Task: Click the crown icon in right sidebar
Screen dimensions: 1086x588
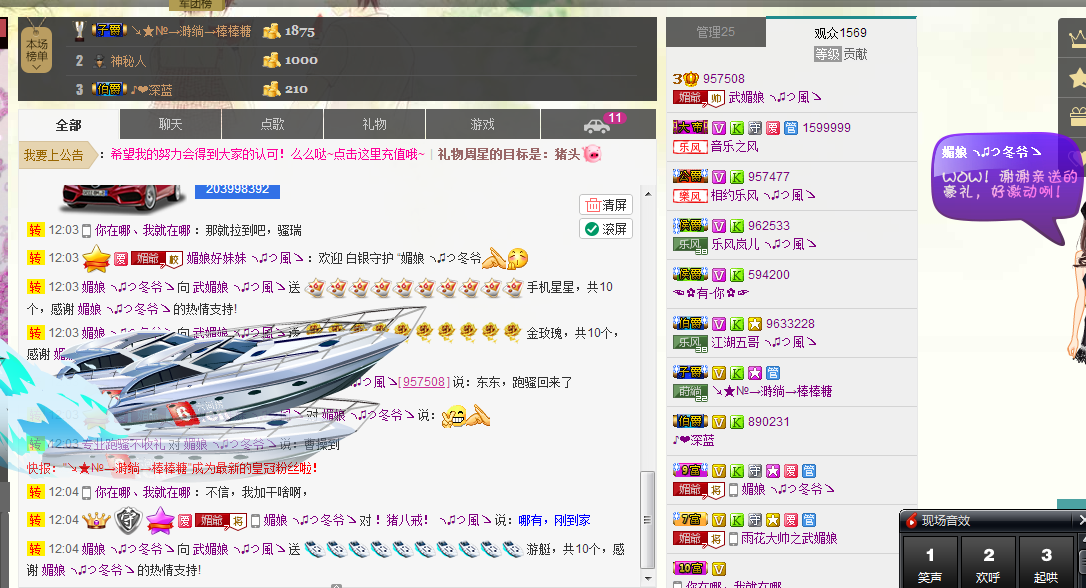Action: point(1078,39)
